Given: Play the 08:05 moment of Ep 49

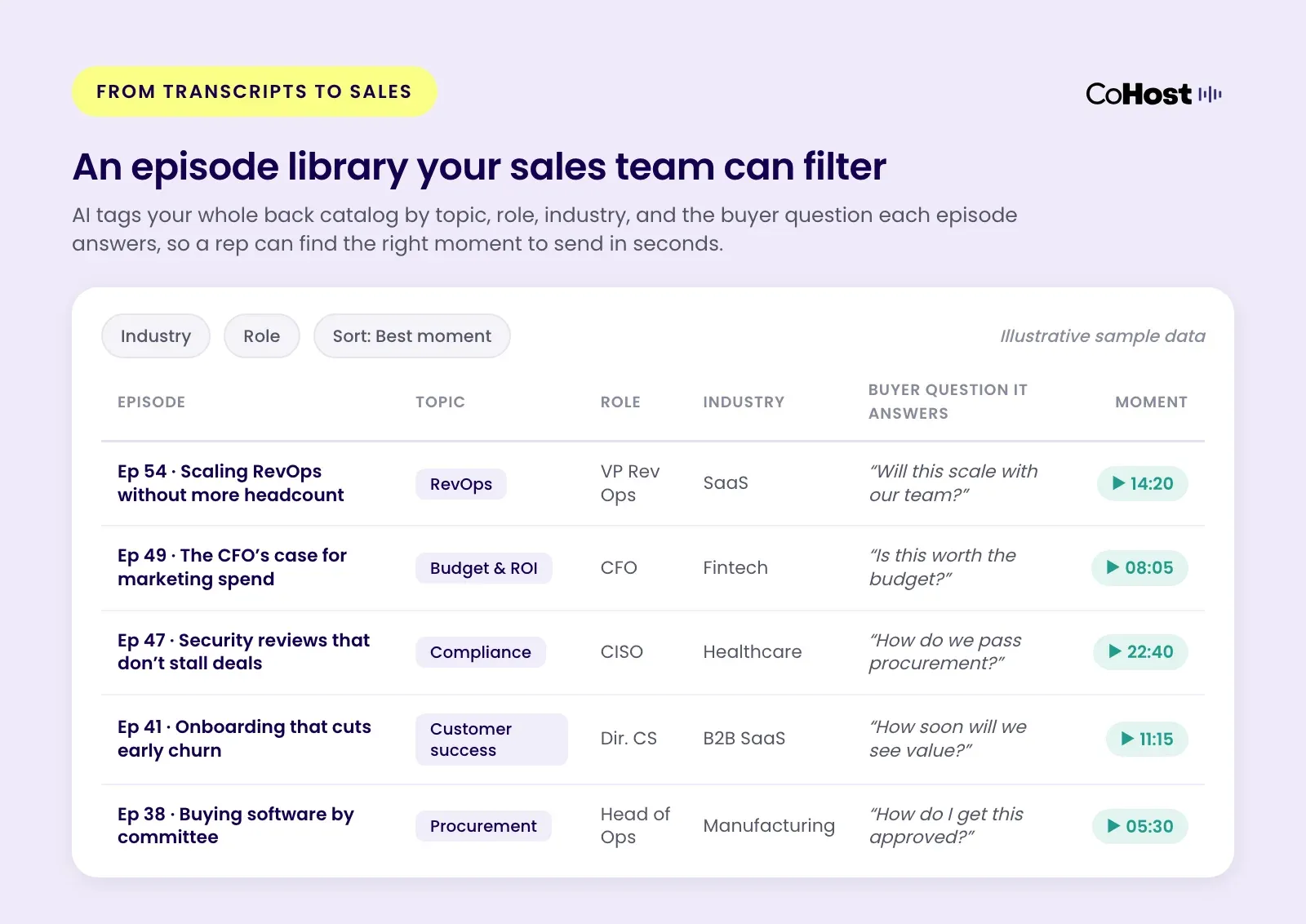Looking at the screenshot, I should tap(1139, 567).
